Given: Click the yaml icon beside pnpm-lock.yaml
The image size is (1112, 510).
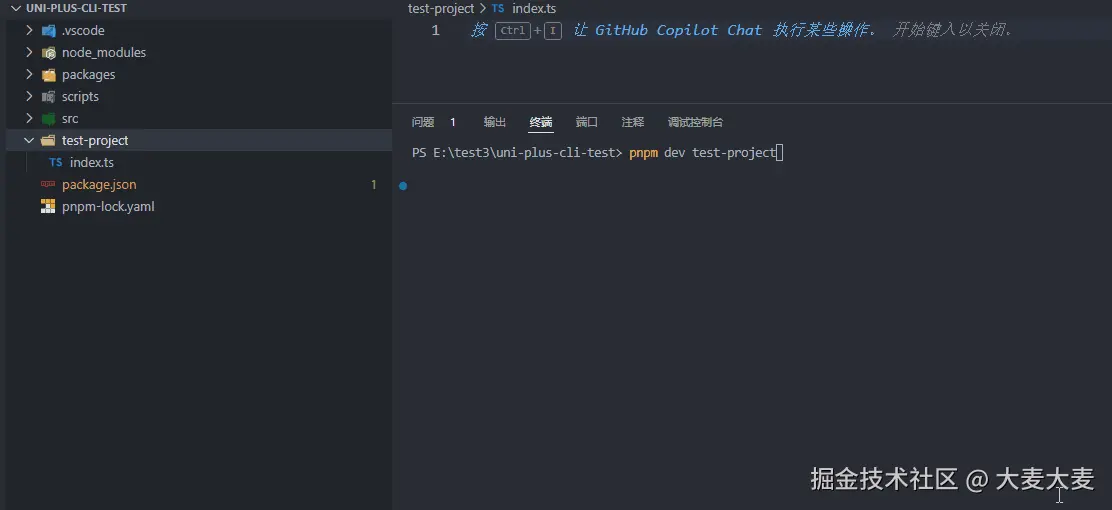Looking at the screenshot, I should click(x=48, y=206).
